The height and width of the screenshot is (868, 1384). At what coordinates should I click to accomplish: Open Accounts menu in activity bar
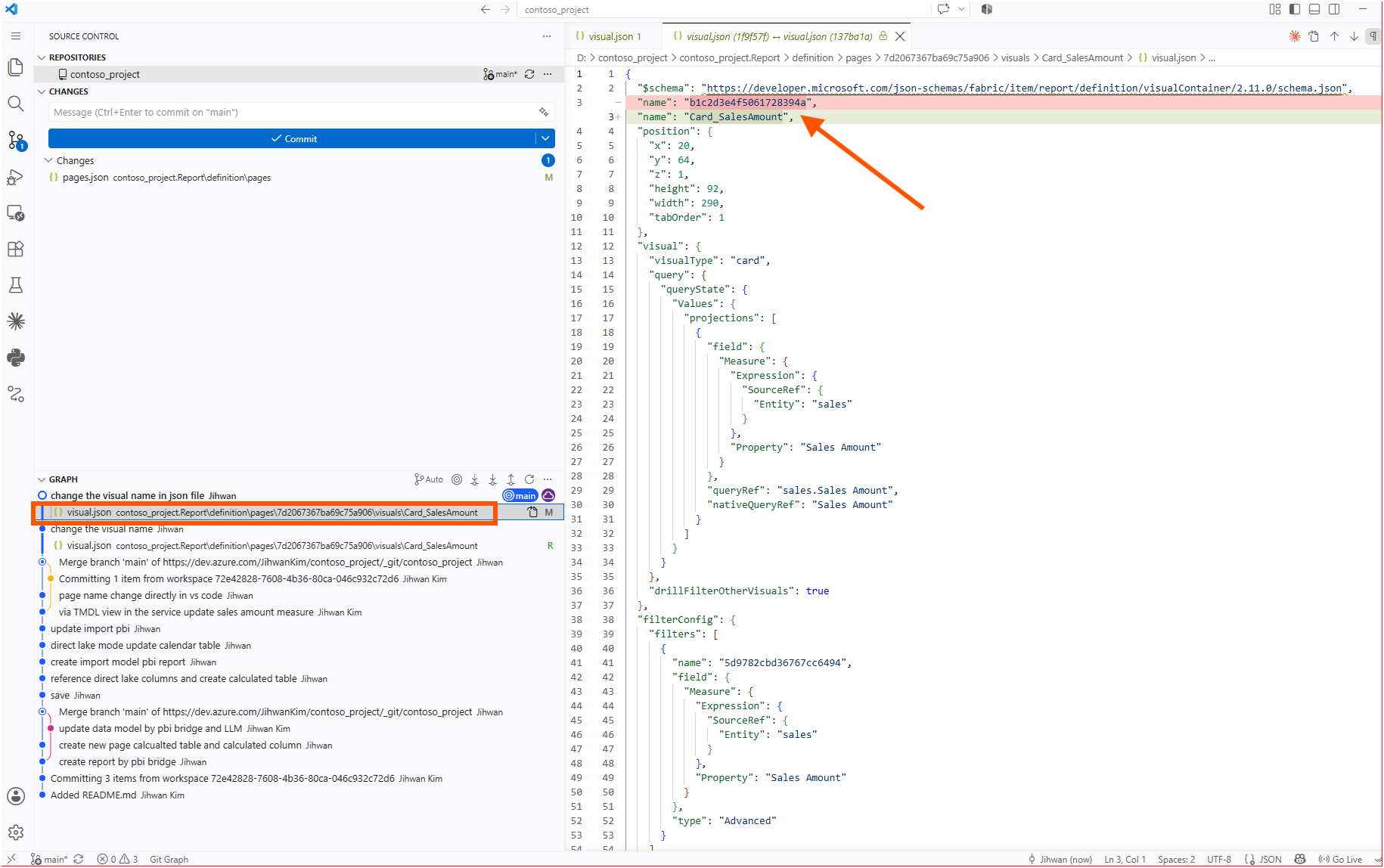pos(15,796)
